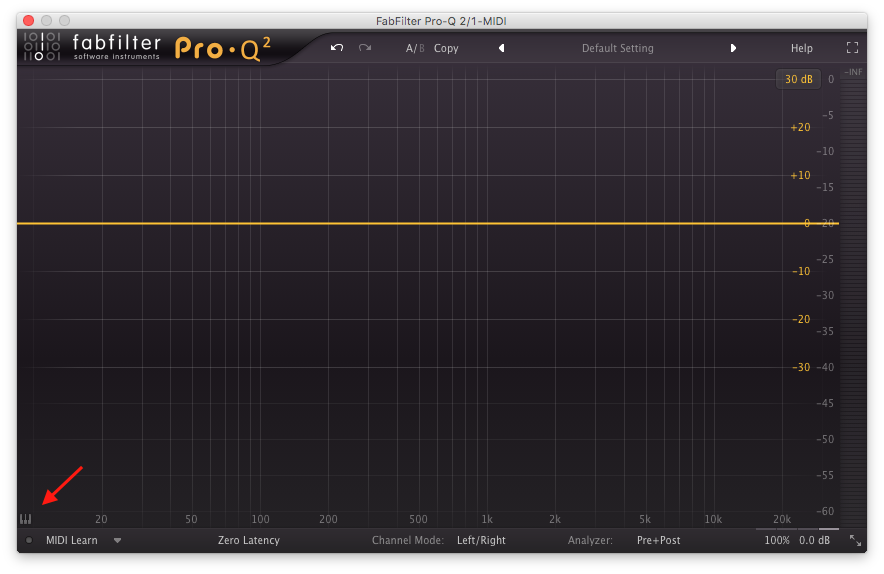Click the -INF meter label
The width and height of the screenshot is (884, 574).
[853, 72]
